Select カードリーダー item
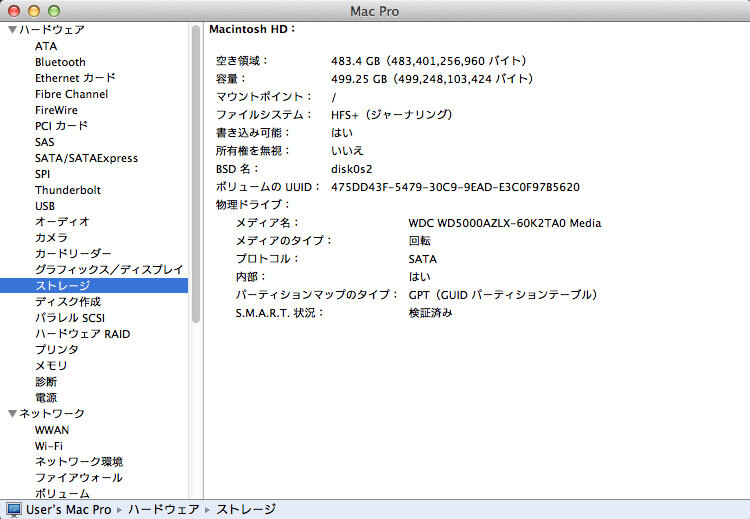750x519 pixels. click(73, 254)
